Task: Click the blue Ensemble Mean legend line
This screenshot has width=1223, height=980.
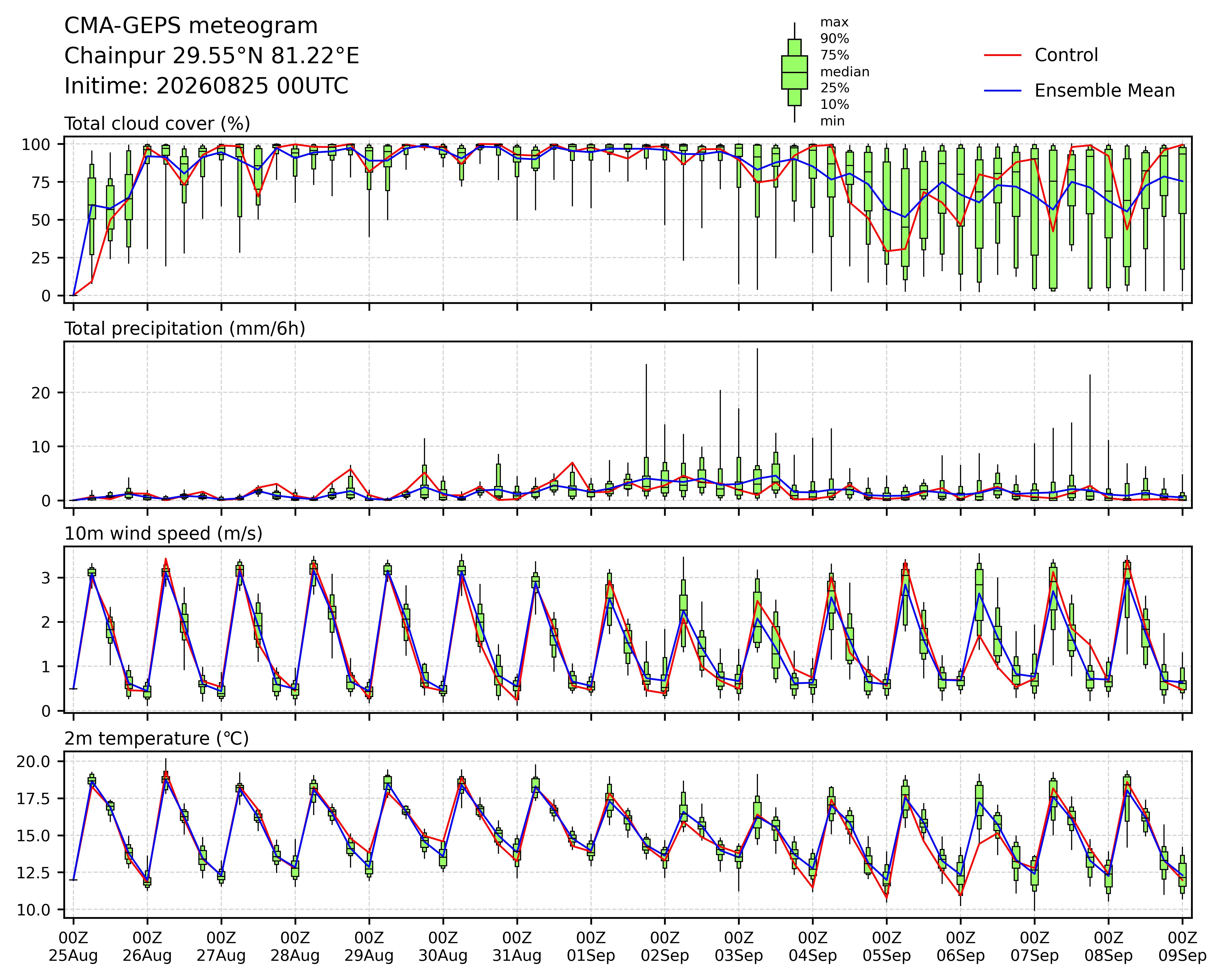Action: coord(1002,91)
